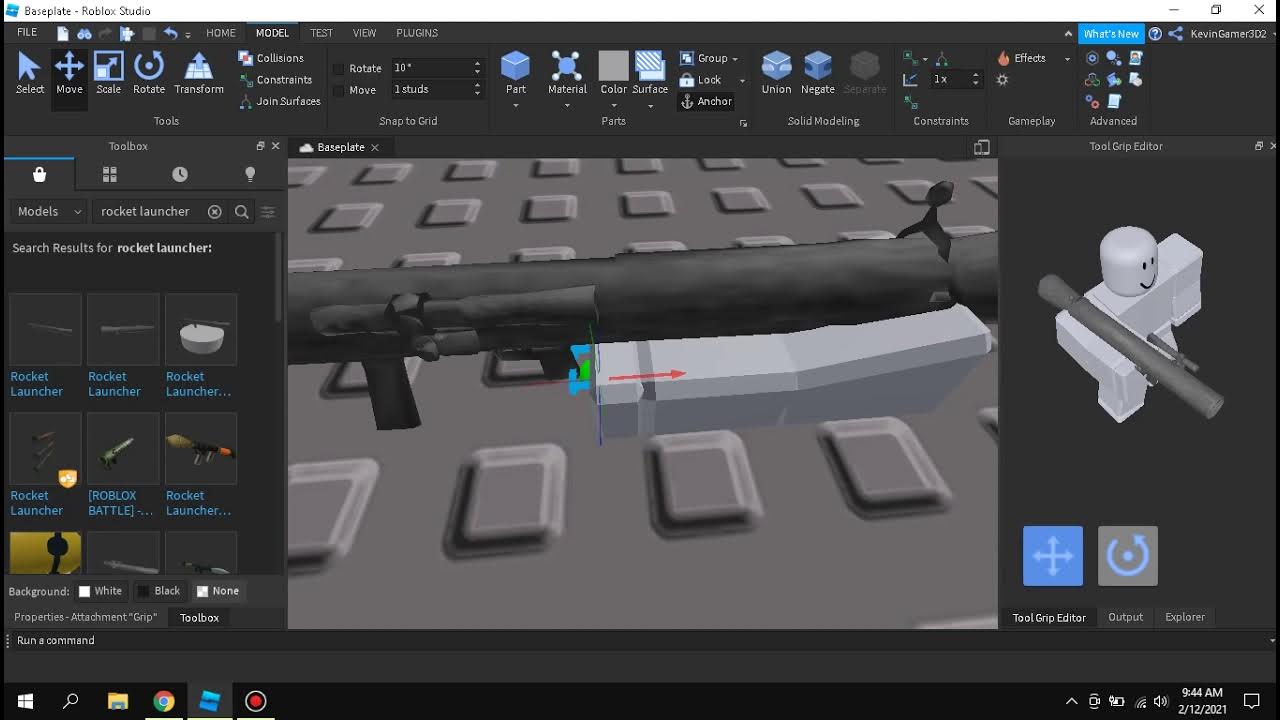Screen dimensions: 1280x720
Task: Set background to White
Action: pos(100,591)
